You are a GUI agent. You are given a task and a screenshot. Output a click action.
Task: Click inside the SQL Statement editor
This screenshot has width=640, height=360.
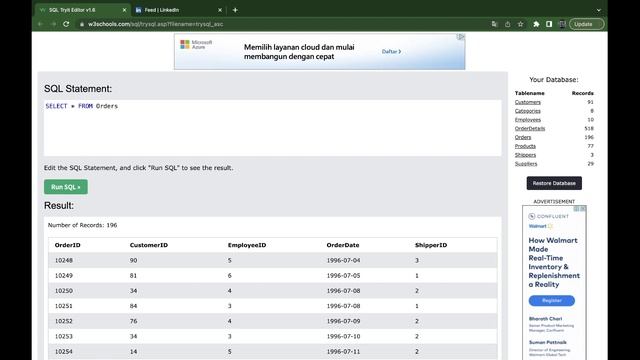click(273, 128)
